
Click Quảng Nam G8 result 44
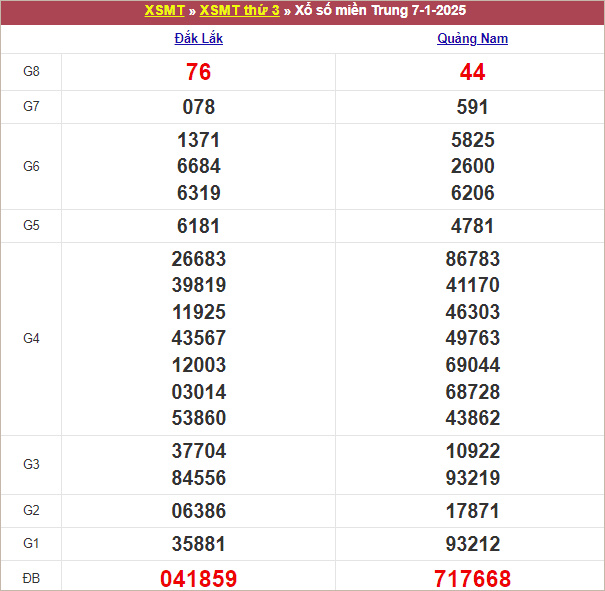tap(472, 72)
